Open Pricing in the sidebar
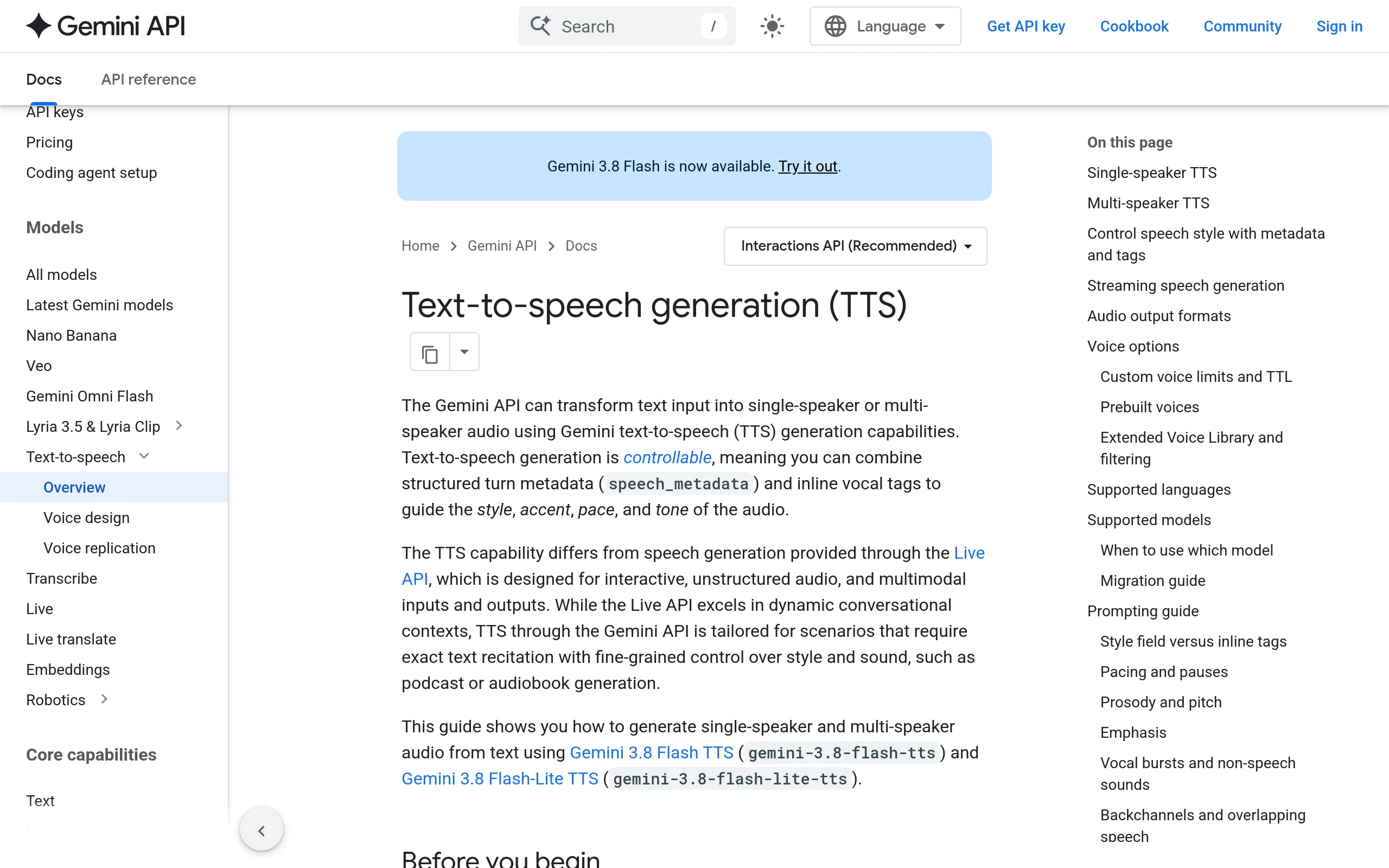1389x868 pixels. click(x=49, y=142)
